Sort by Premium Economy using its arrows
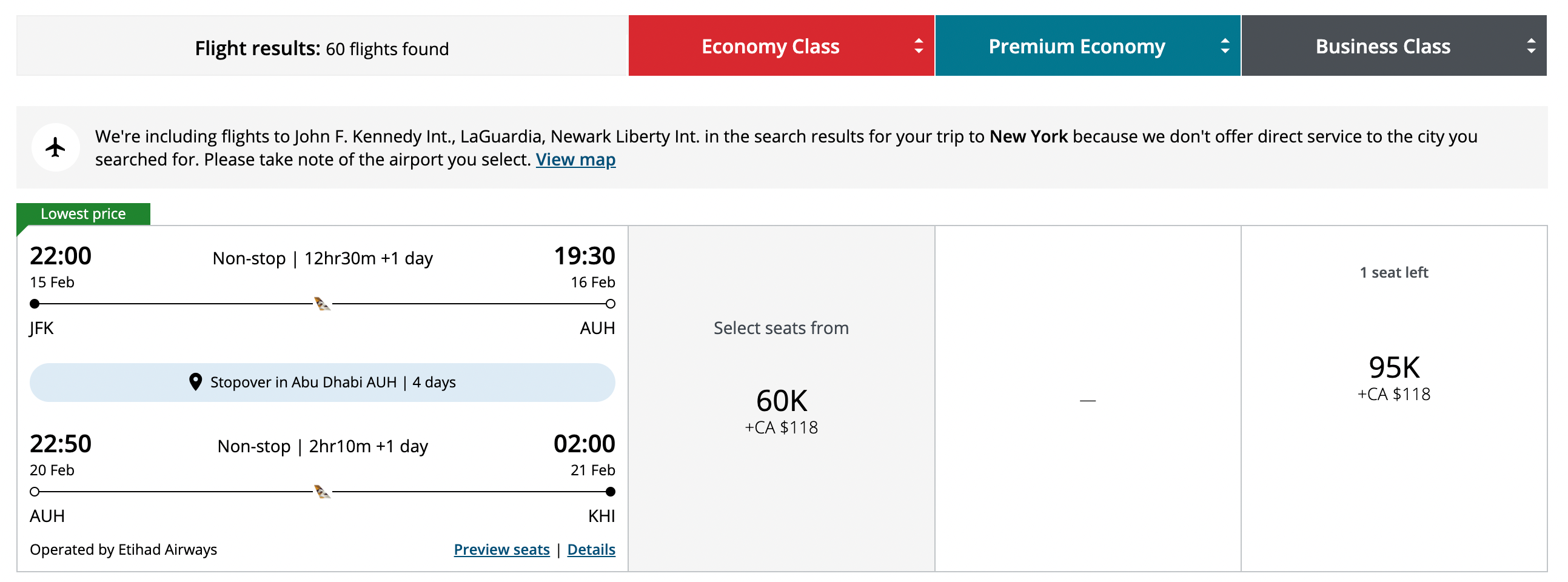 1225,45
